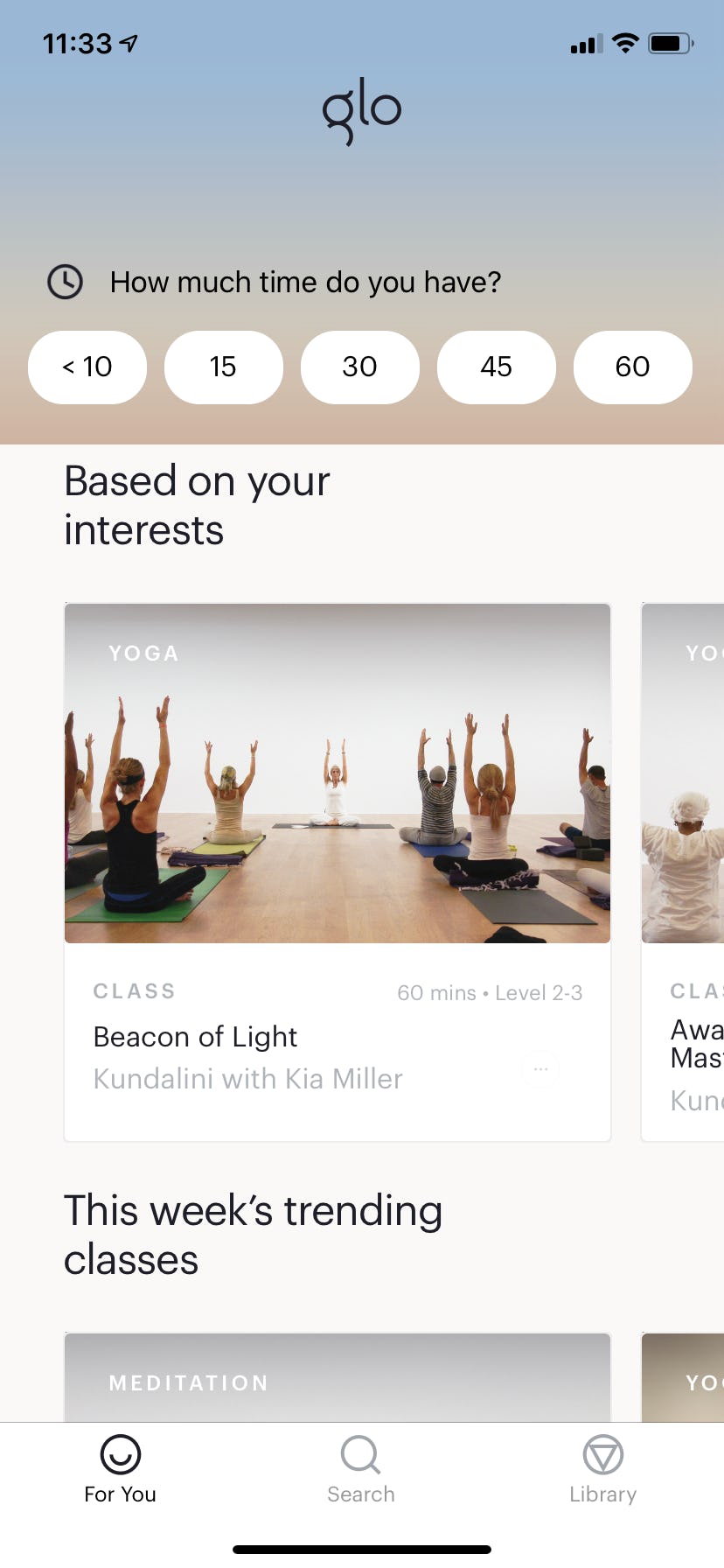Viewport: 724px width, 1568px height.
Task: Select the 45 minute filter chip
Action: tap(497, 367)
